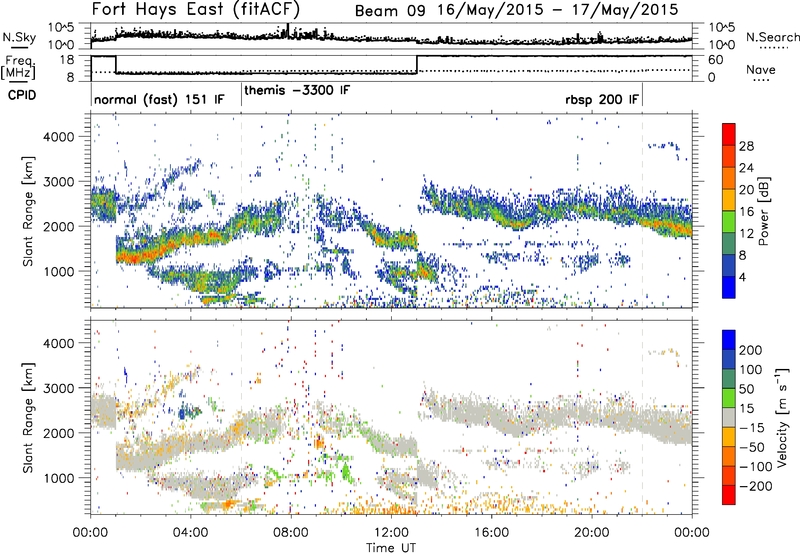Image resolution: width=800 pixels, height=554 pixels.
Task: Click the 'Power [dB]' colorbar label
Action: tap(764, 211)
